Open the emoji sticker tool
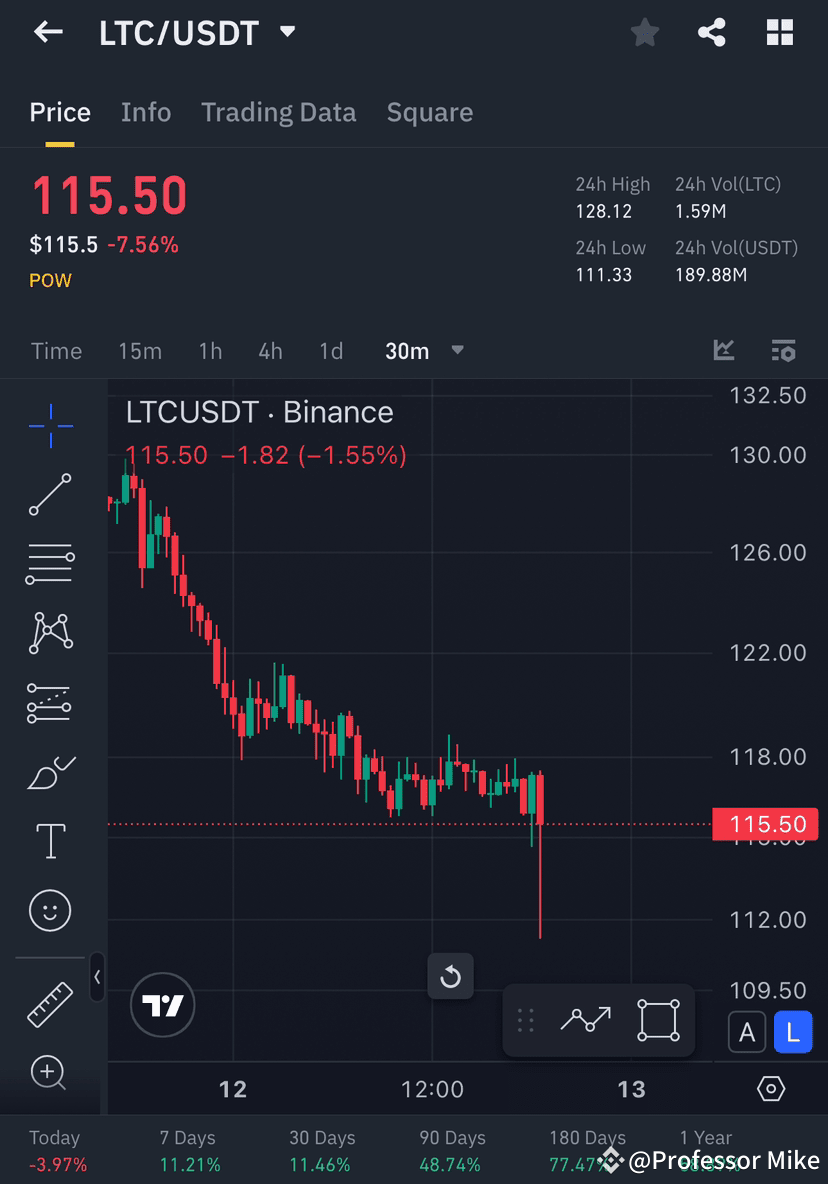Screen dimensions: 828x1184 pos(49,910)
